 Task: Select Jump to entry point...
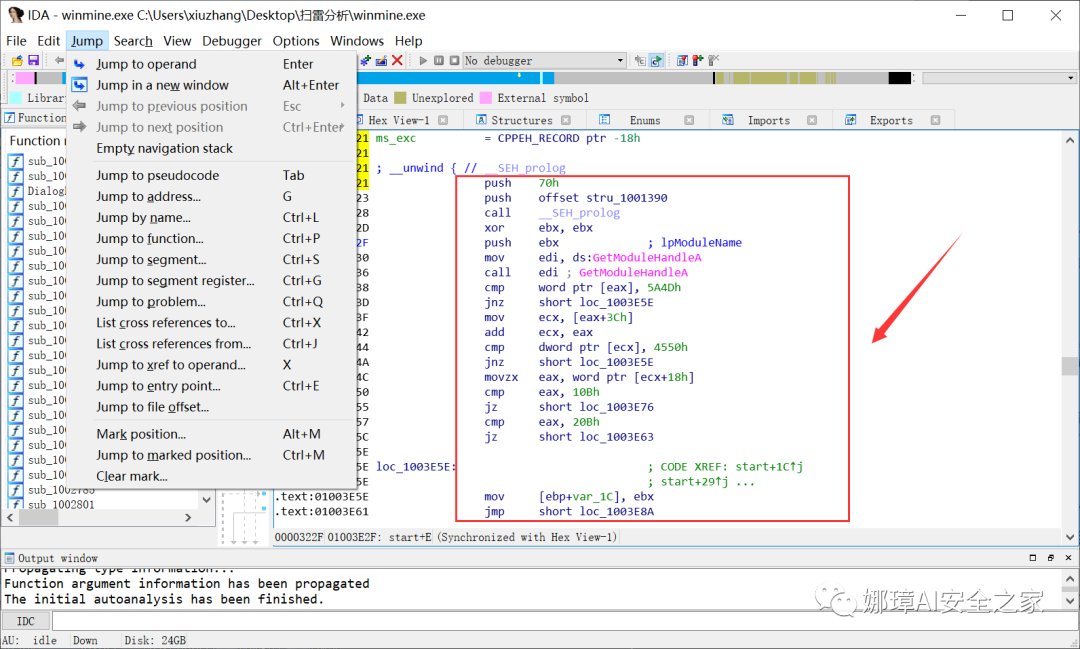click(211, 386)
